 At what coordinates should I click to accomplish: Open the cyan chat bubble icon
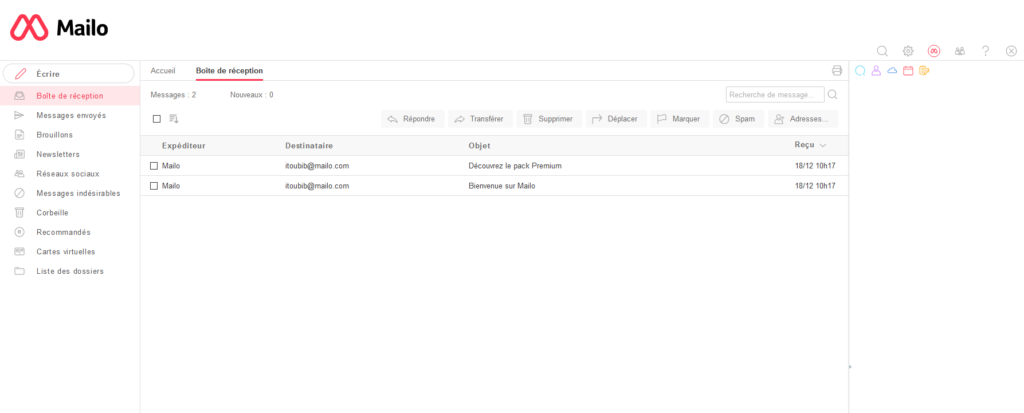click(x=860, y=71)
